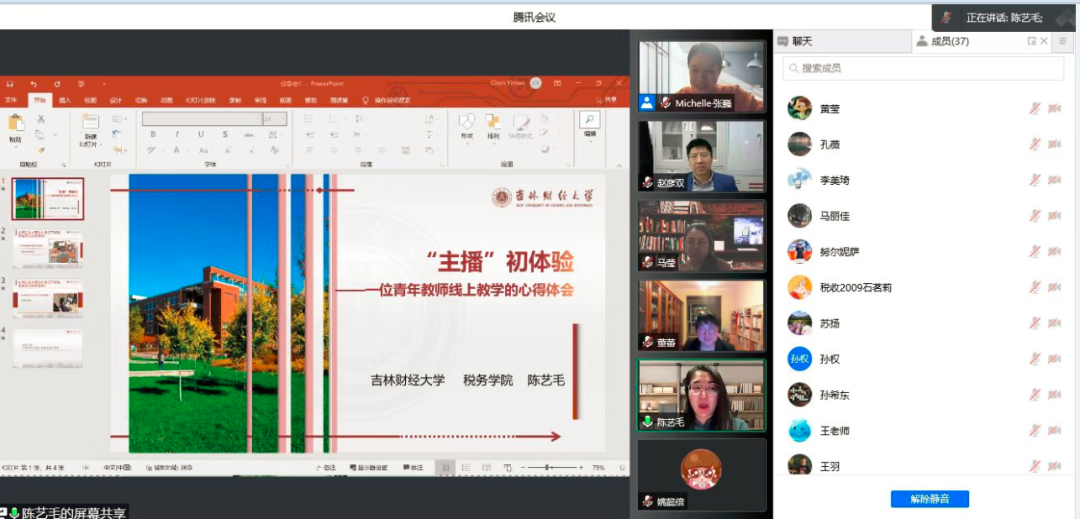Toggle Bold formatting button
The image size is (1080, 519).
coord(152,135)
